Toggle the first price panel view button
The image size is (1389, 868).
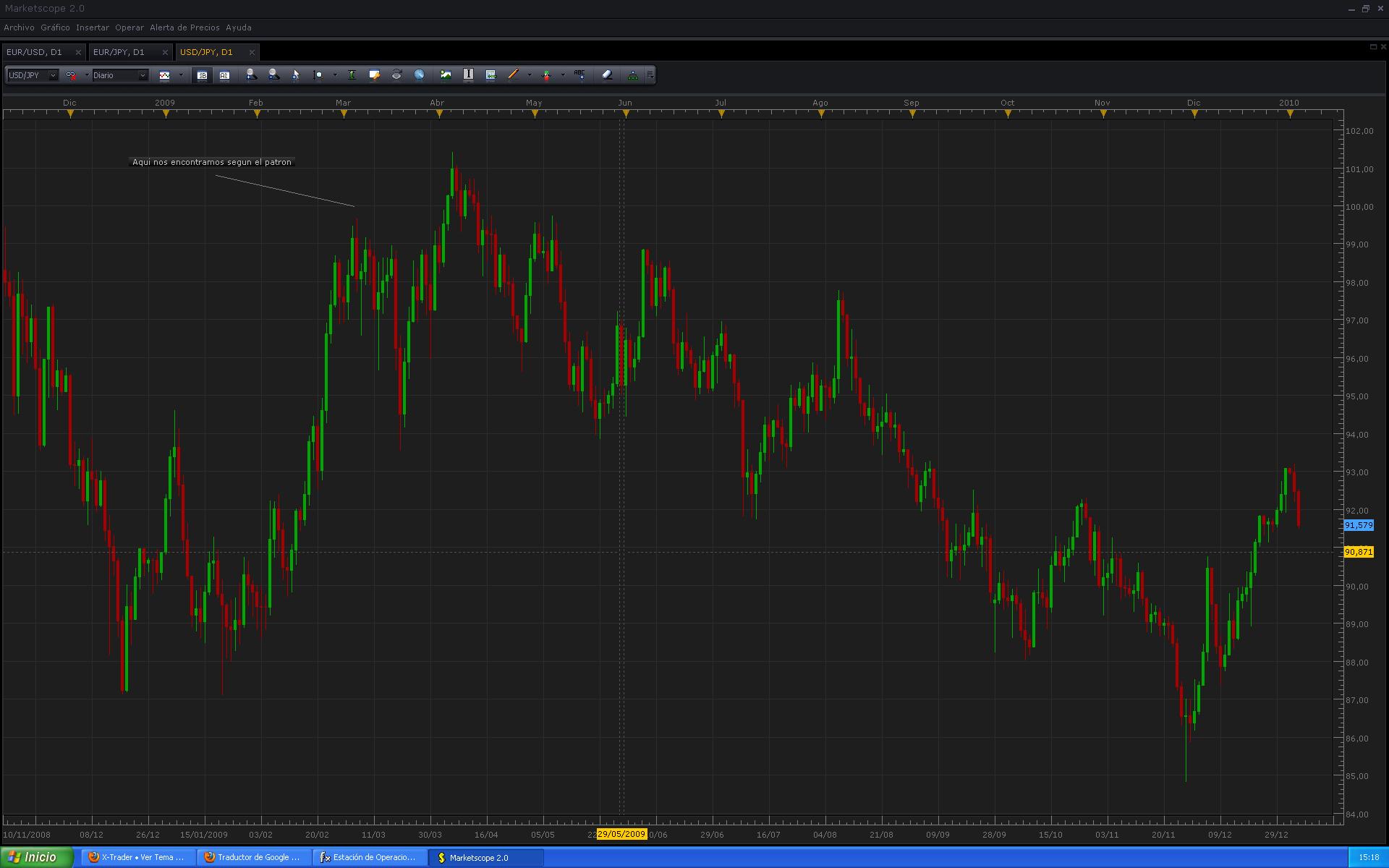pyautogui.click(x=202, y=75)
